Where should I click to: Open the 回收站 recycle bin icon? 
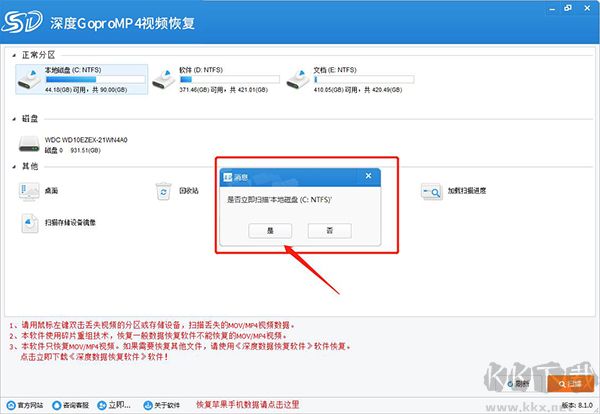tap(163, 191)
